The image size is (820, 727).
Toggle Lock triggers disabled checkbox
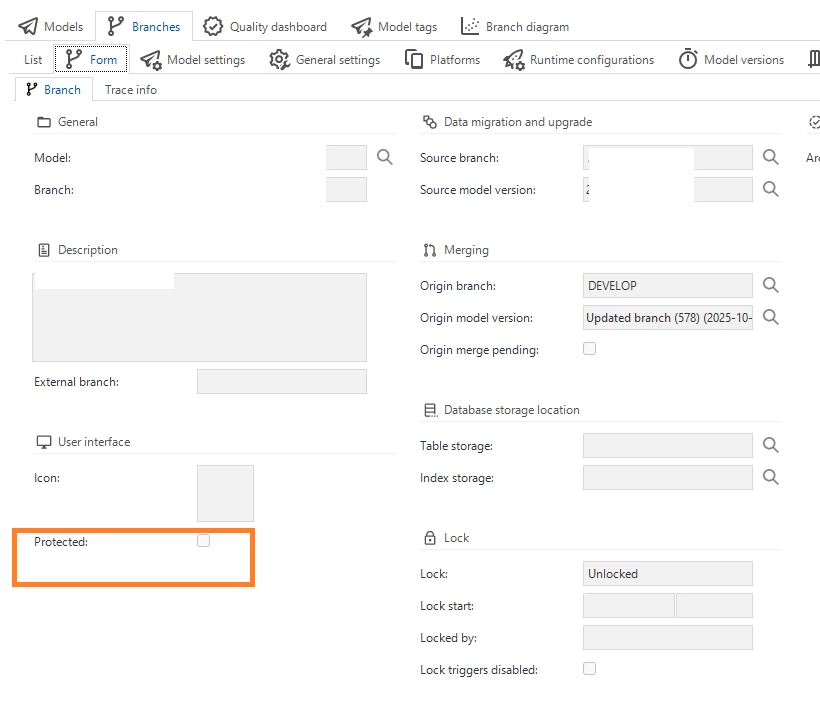click(x=589, y=669)
